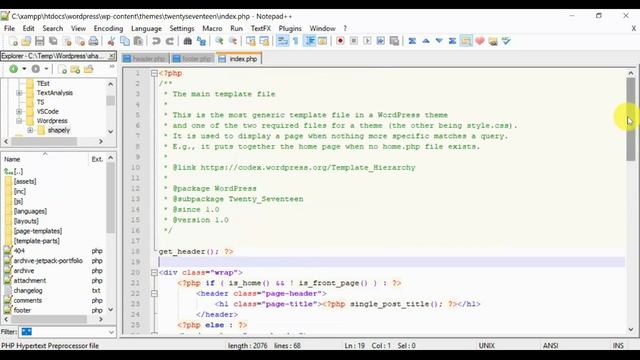This screenshot has height=360, width=640.
Task: Click the Copy toolbar icon
Action: (x=124, y=41)
